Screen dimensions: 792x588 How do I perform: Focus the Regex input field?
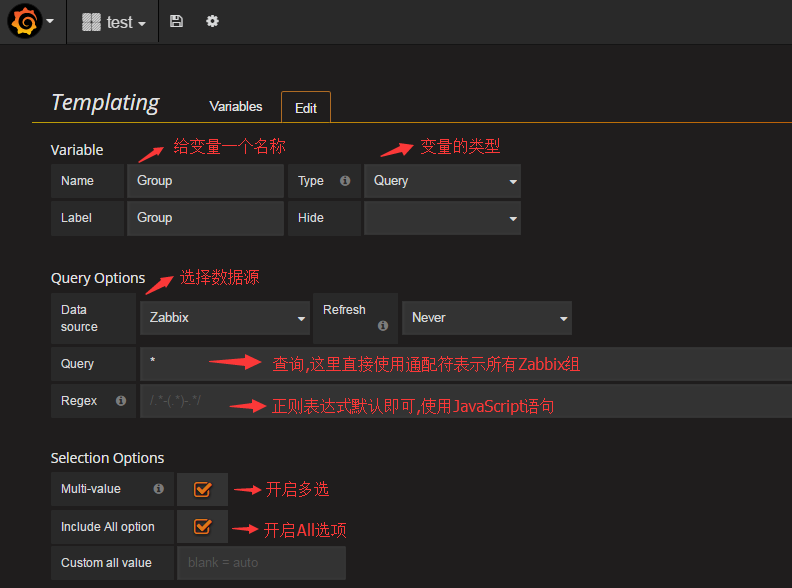[466, 401]
